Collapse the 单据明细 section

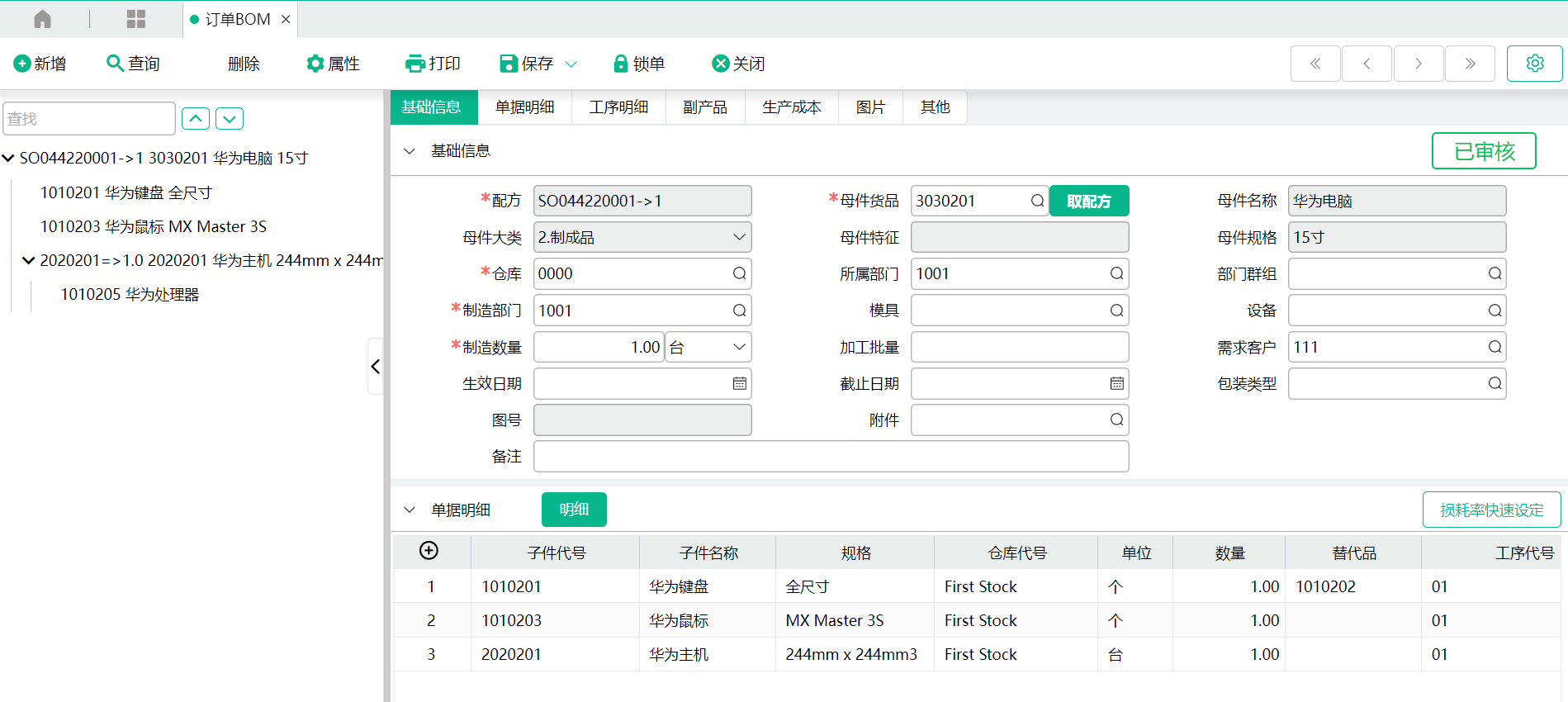click(409, 510)
